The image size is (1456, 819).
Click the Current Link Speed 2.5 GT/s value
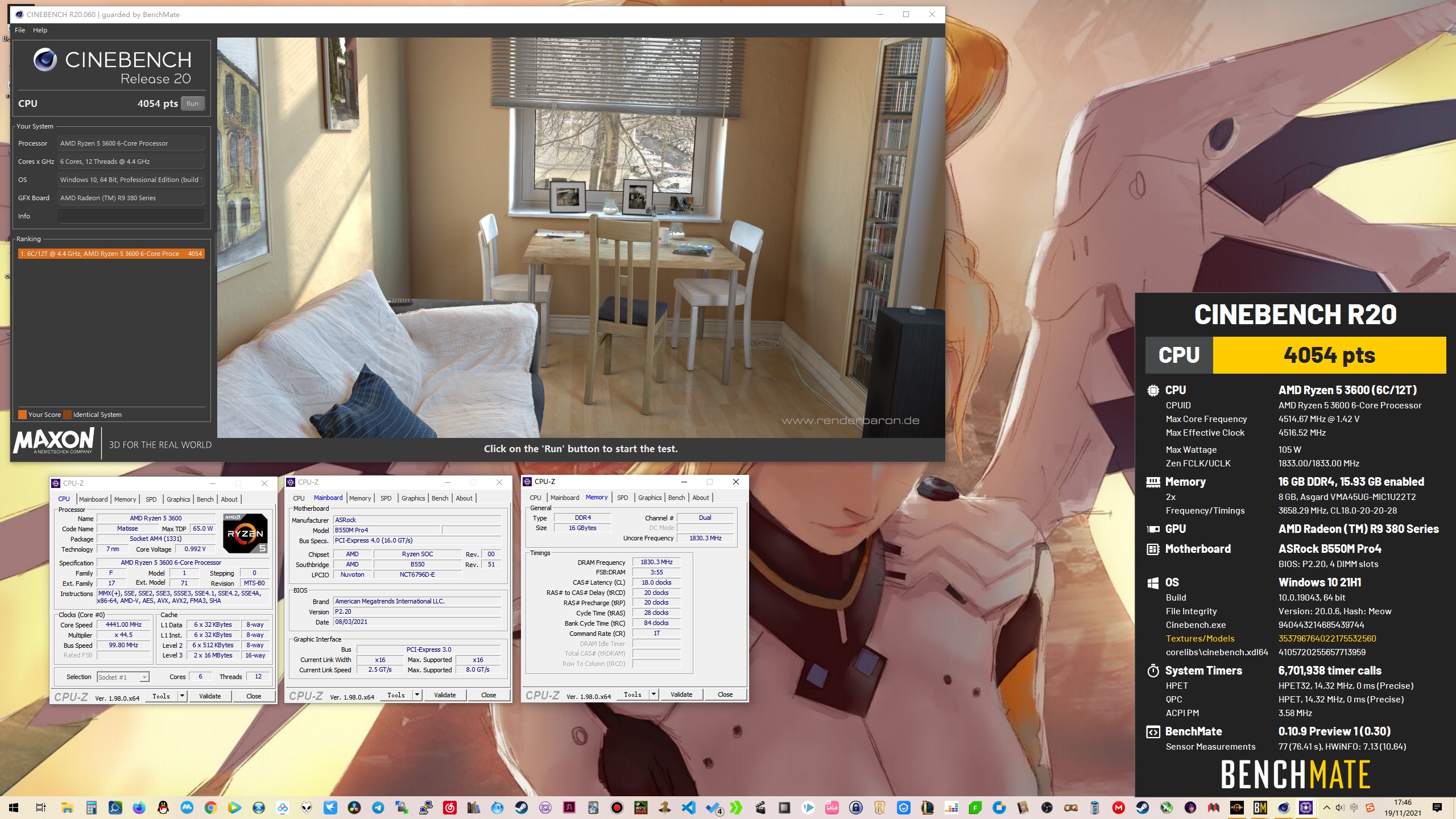[x=380, y=670]
